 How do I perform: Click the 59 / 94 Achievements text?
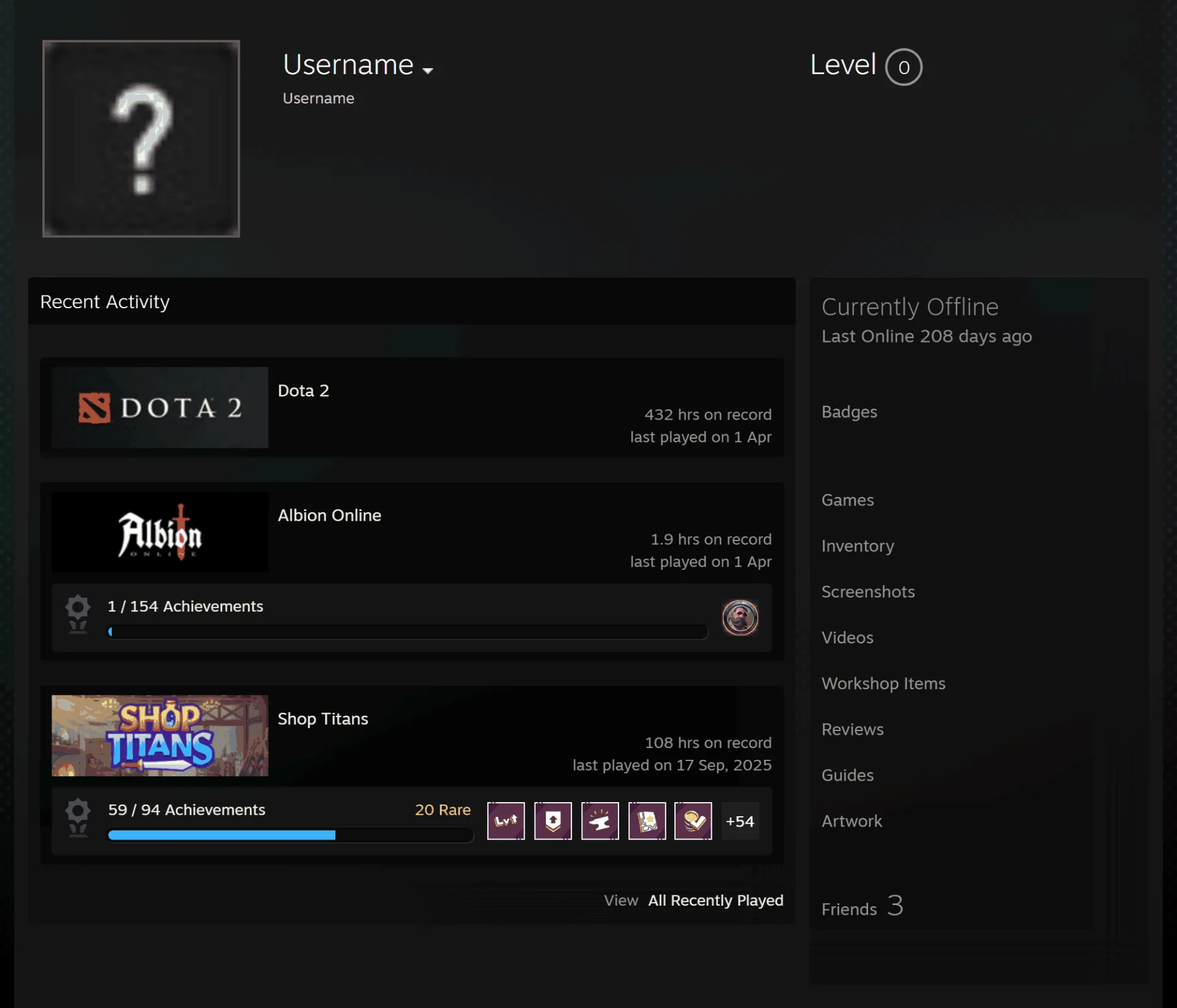186,809
